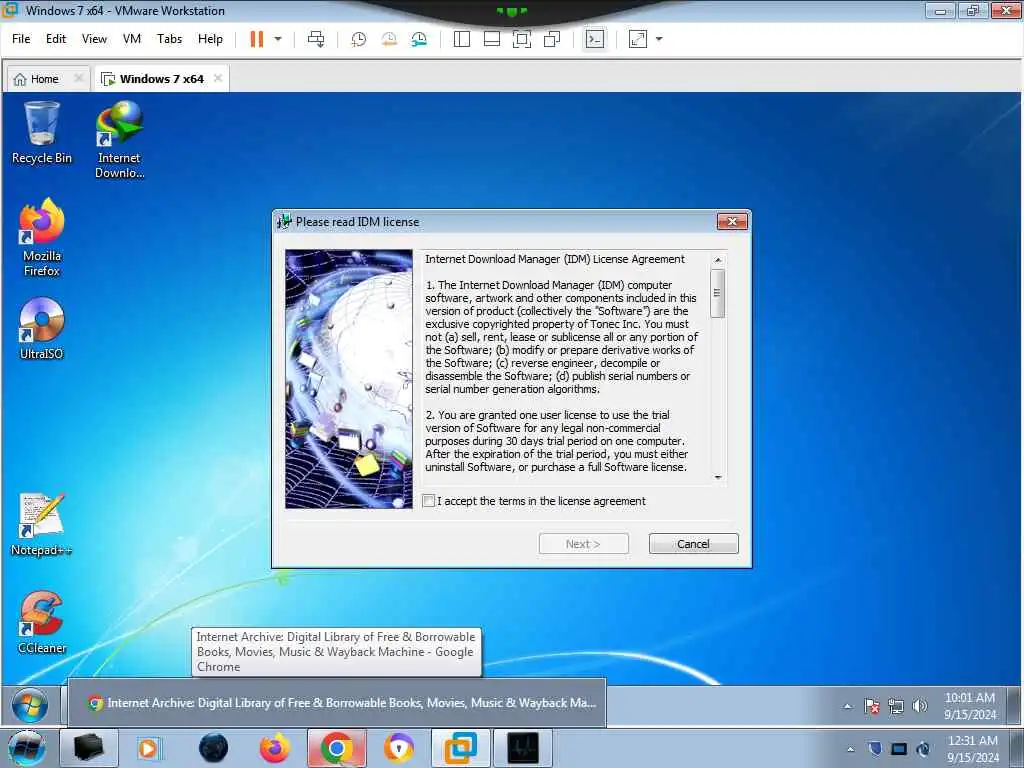Open Firefox from the host taskbar
The height and width of the screenshot is (768, 1024).
click(274, 748)
